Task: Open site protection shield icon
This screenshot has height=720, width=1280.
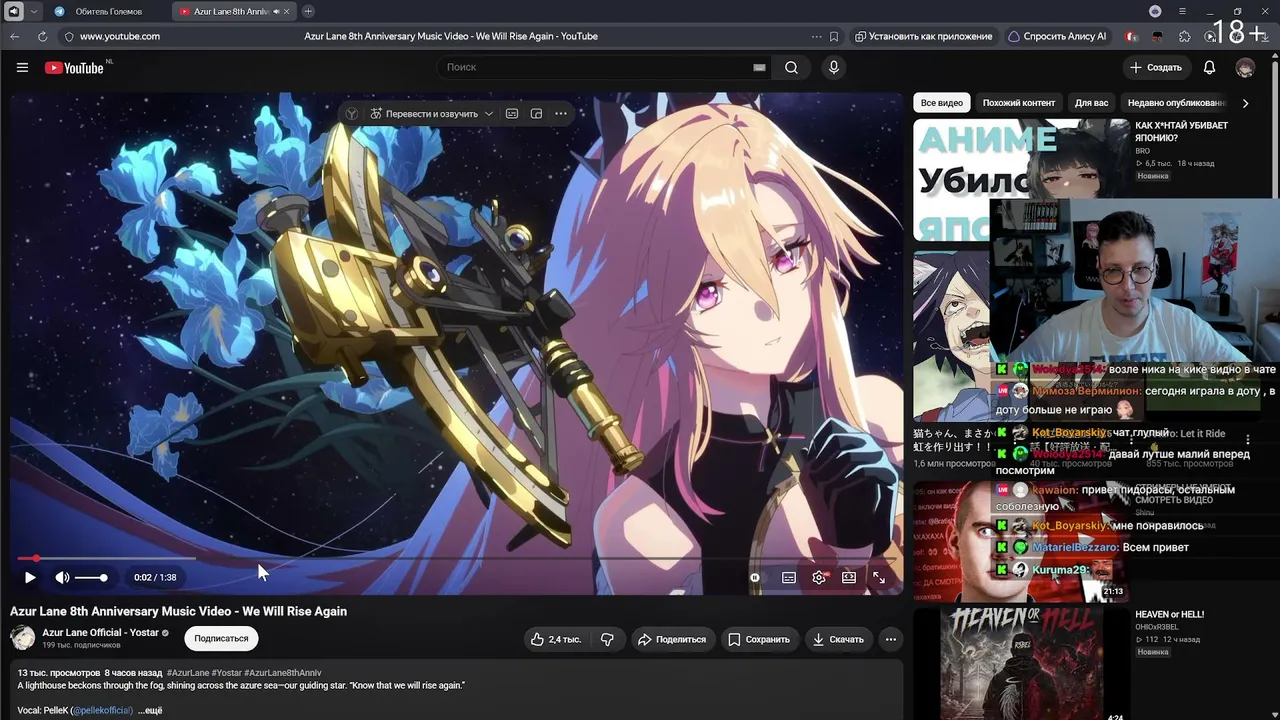Action: 69,36
